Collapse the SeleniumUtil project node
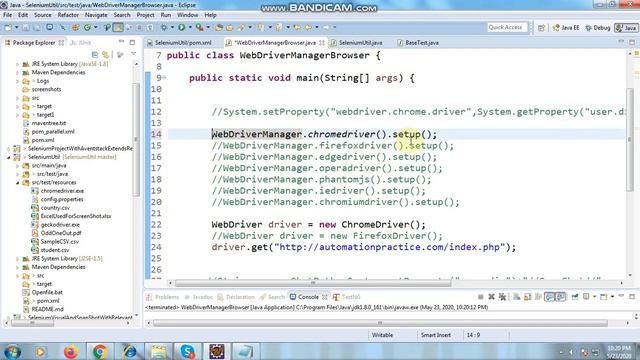 [9, 157]
